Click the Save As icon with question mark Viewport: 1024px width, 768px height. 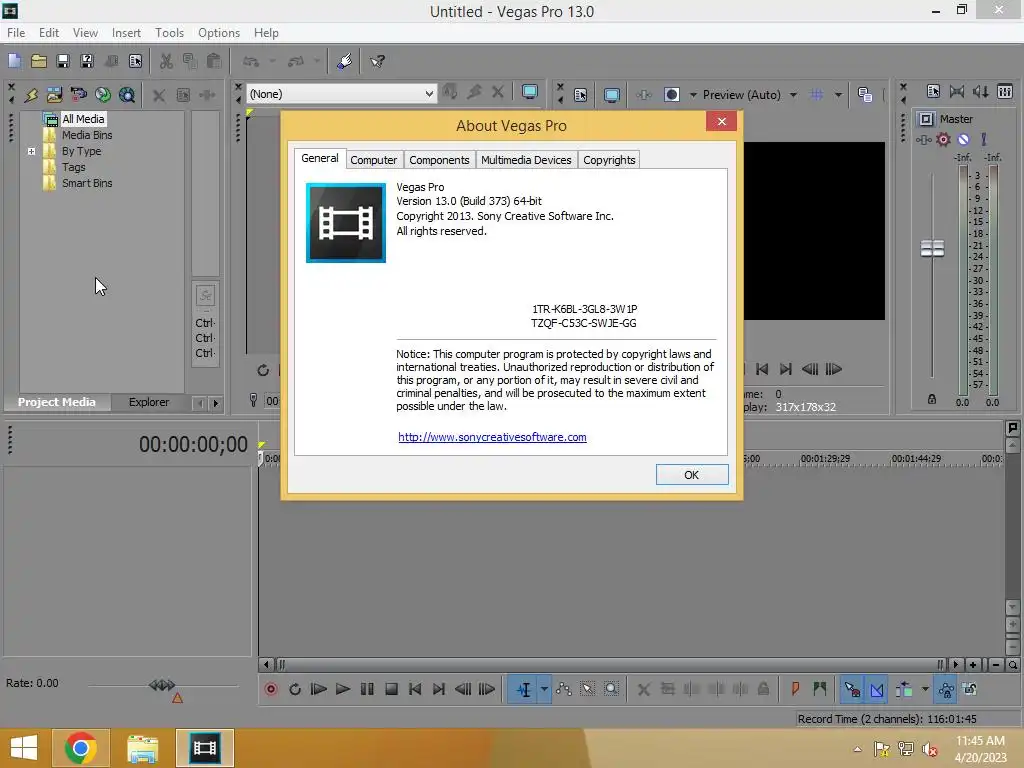click(x=87, y=61)
